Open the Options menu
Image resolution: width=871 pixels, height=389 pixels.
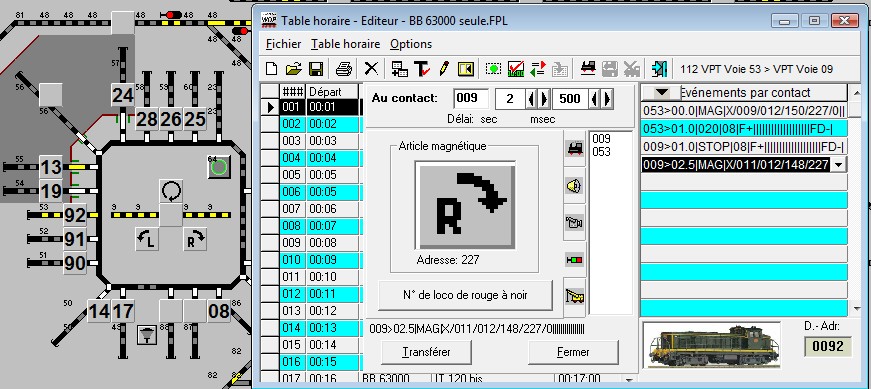coord(411,44)
